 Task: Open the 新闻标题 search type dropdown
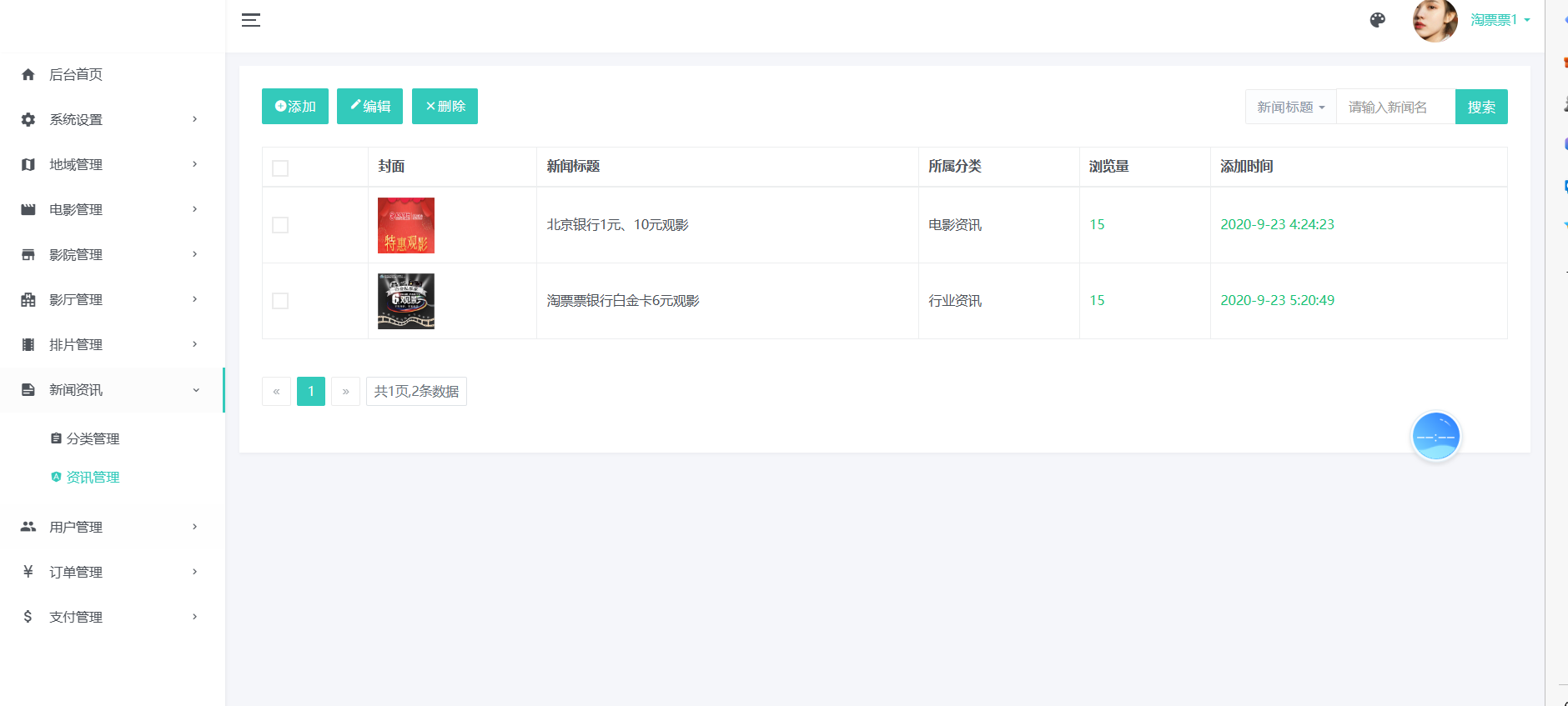(x=1290, y=108)
